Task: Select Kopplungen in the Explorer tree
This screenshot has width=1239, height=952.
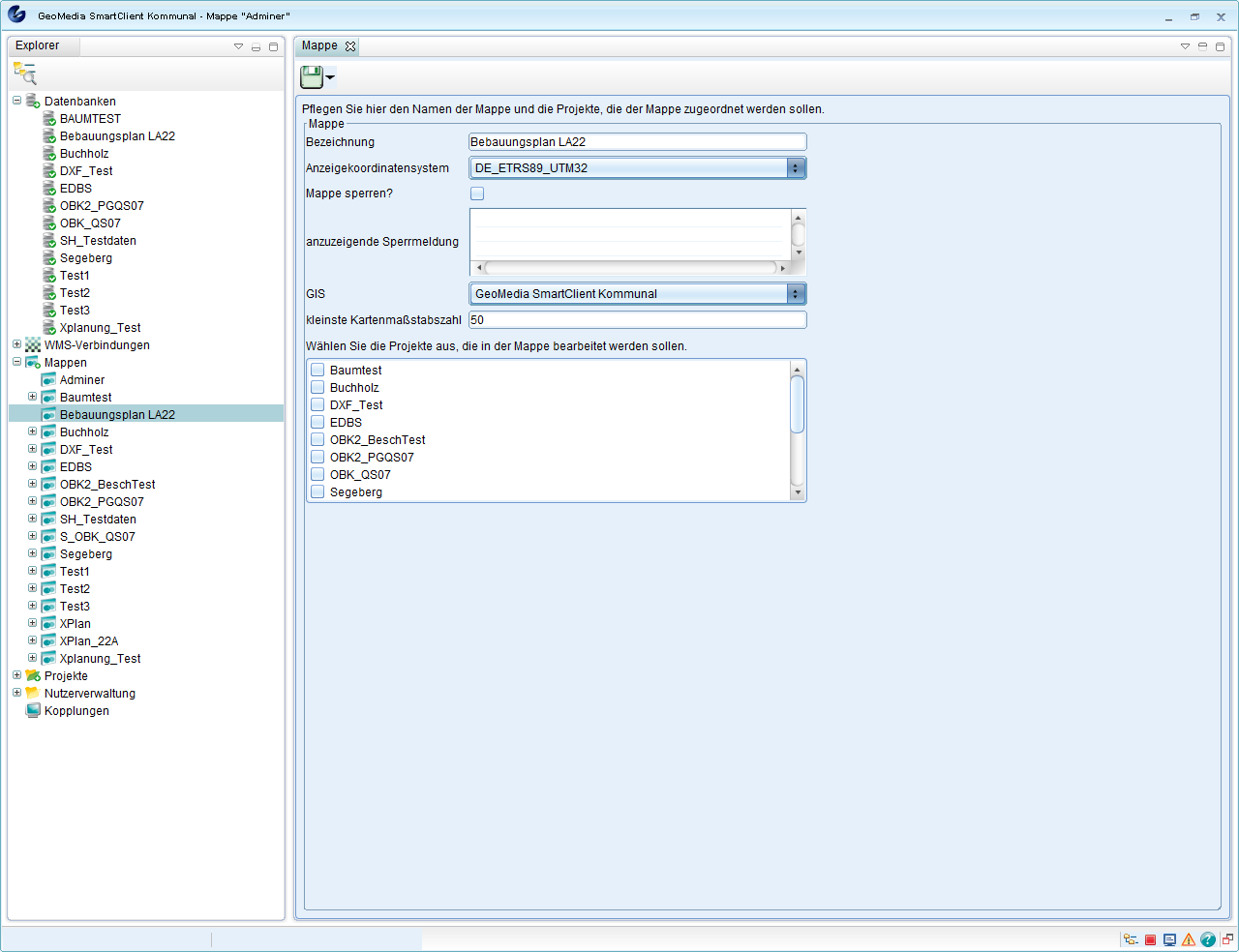Action: [76, 711]
